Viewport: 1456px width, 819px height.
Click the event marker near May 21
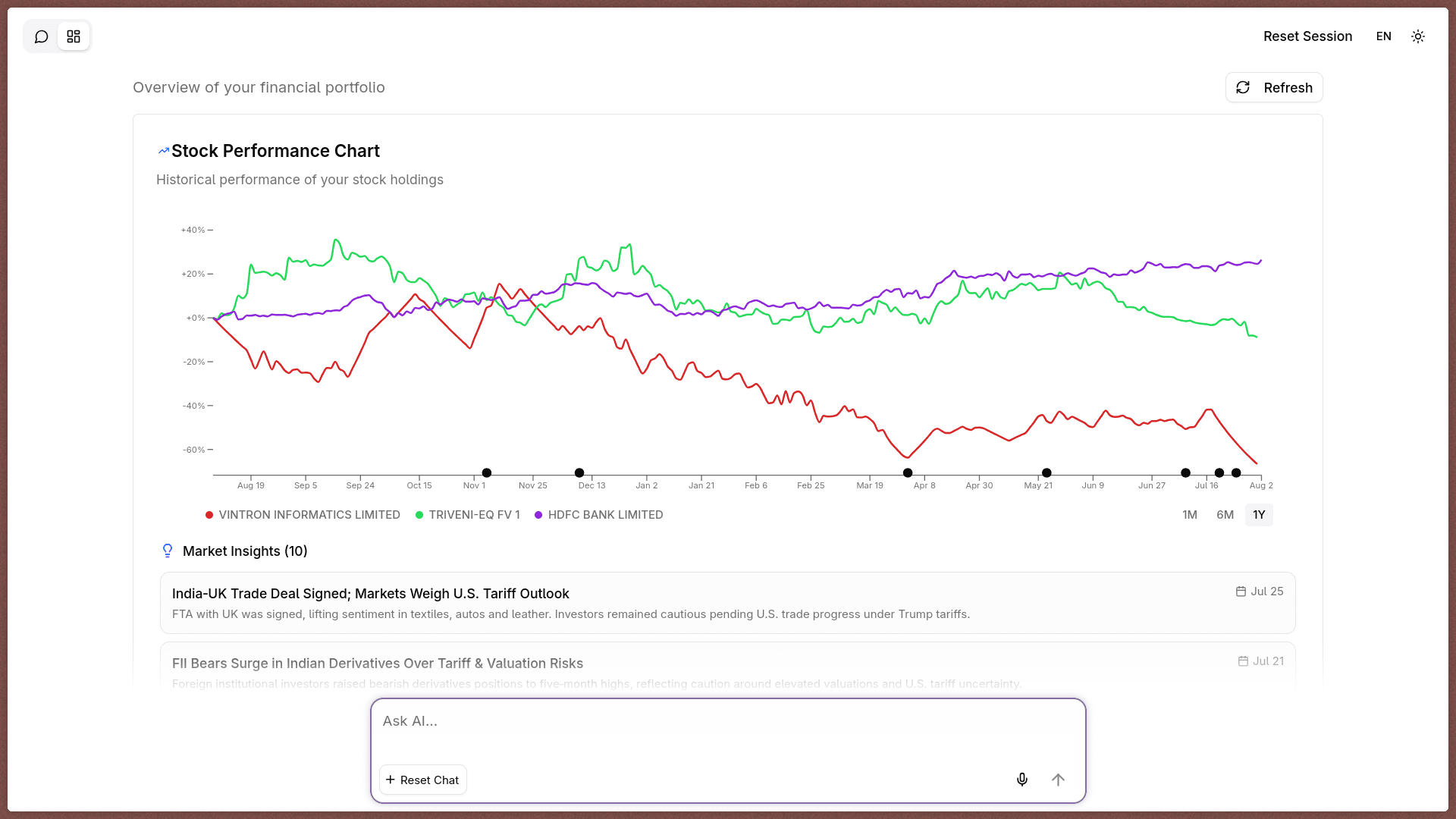point(1046,473)
